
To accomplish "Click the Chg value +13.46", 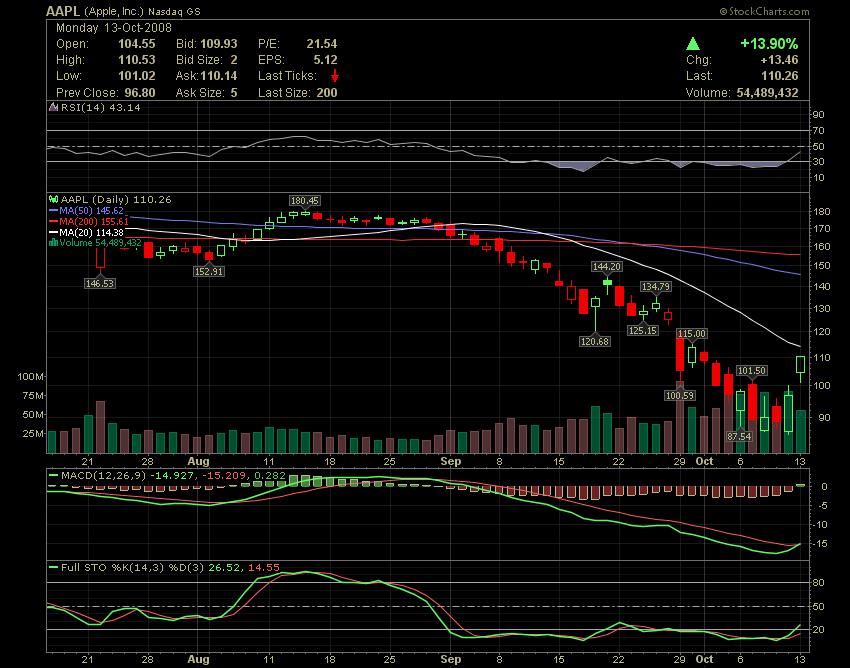I will (x=779, y=60).
